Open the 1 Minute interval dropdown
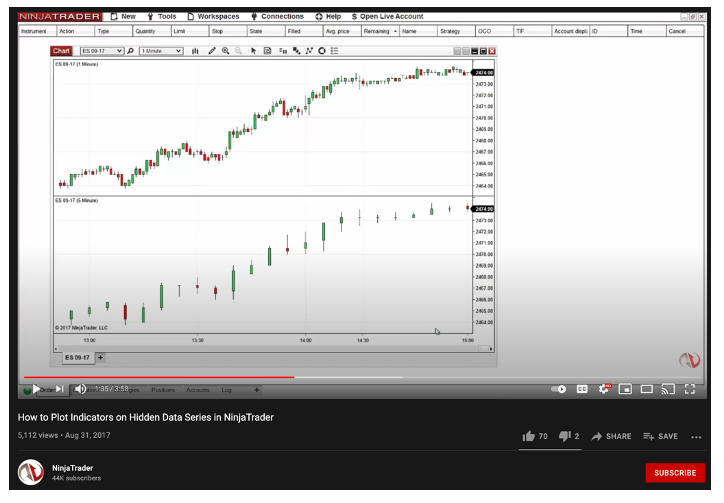724x503 pixels. (x=161, y=51)
